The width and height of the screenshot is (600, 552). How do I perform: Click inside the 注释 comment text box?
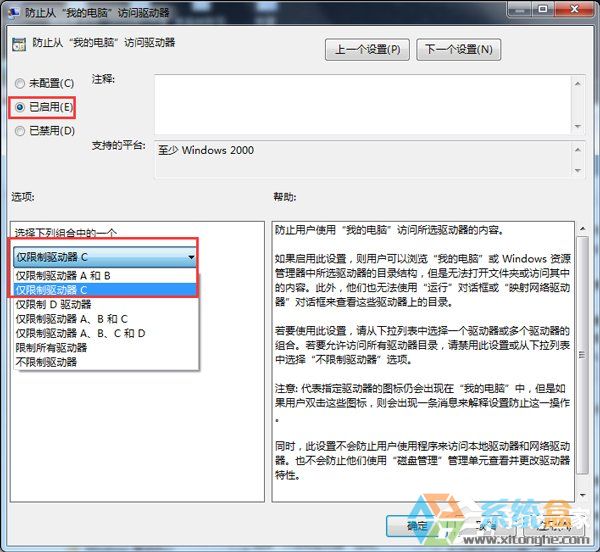pos(363,105)
